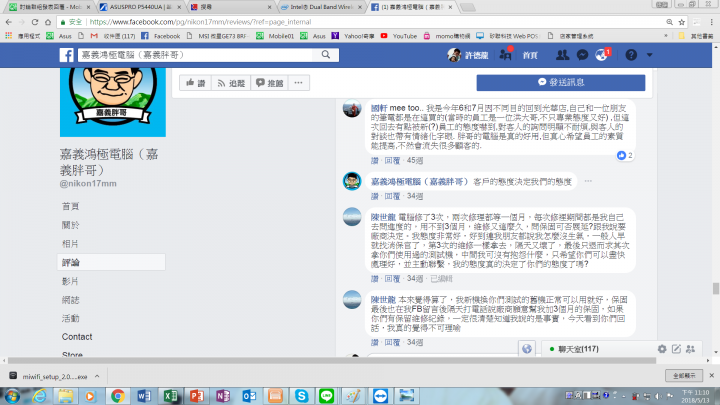This screenshot has width=720, height=405.
Task: Select 評論 in the page sidebar
Action: coord(111,262)
